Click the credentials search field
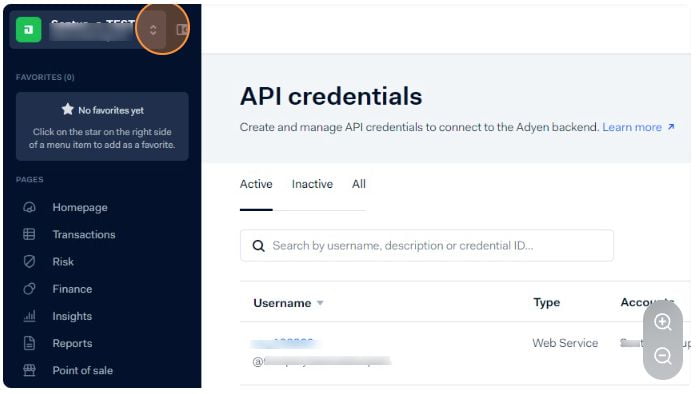This screenshot has width=700, height=394. click(427, 245)
